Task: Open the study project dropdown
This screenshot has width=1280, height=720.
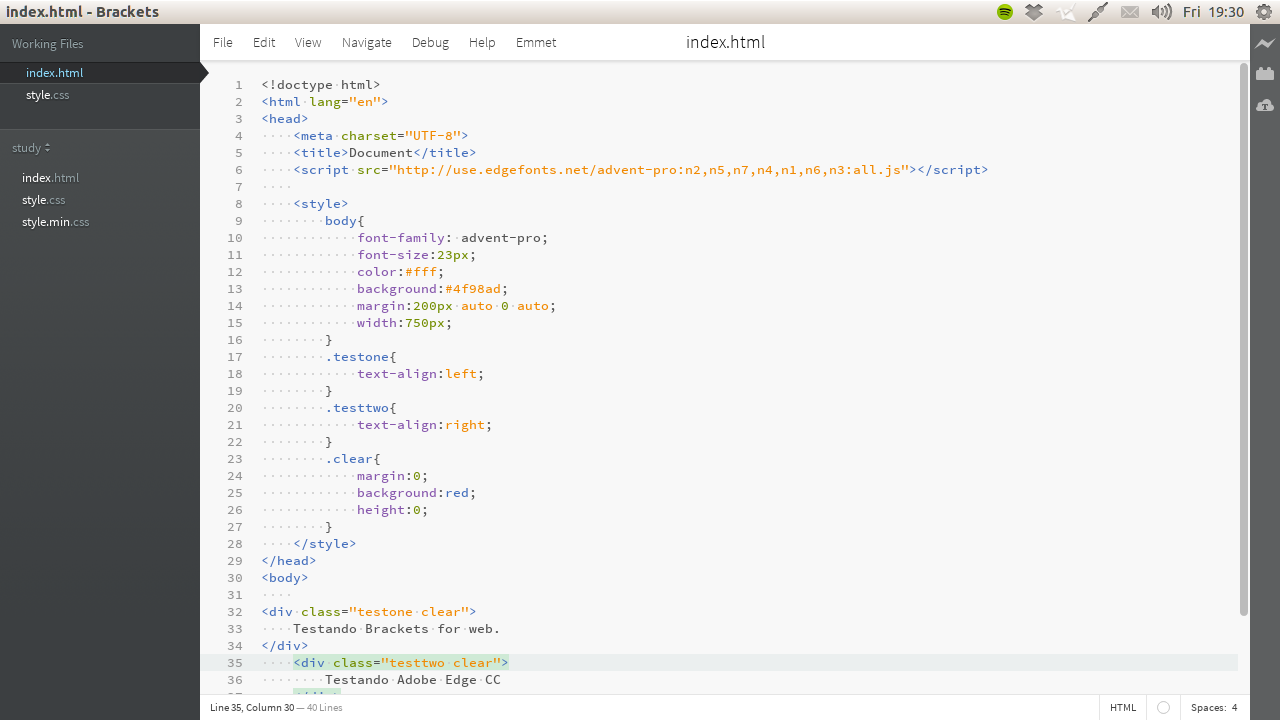Action: pyautogui.click(x=31, y=148)
